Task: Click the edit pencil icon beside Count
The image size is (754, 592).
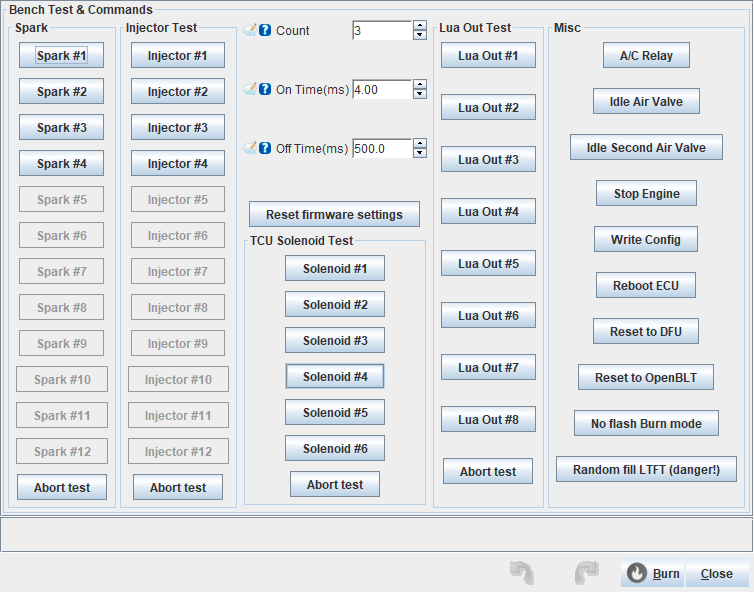Action: 250,30
